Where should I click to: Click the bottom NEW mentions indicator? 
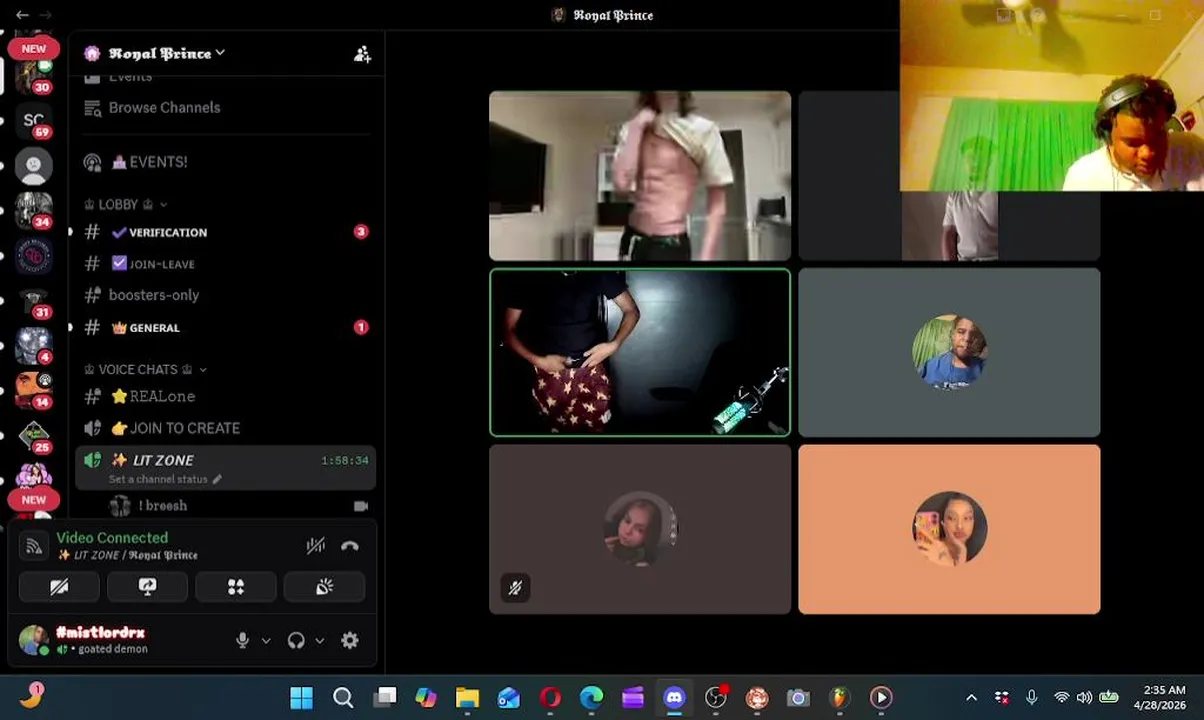pyautogui.click(x=33, y=499)
